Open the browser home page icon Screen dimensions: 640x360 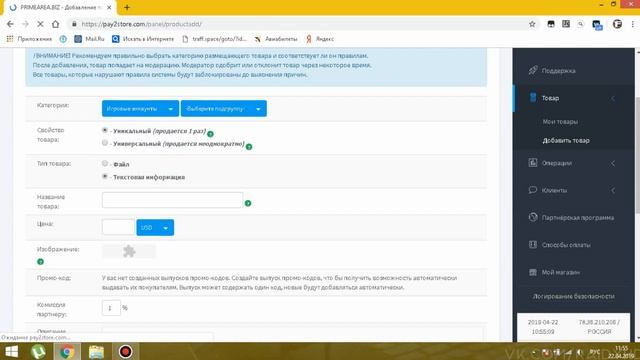coord(56,24)
